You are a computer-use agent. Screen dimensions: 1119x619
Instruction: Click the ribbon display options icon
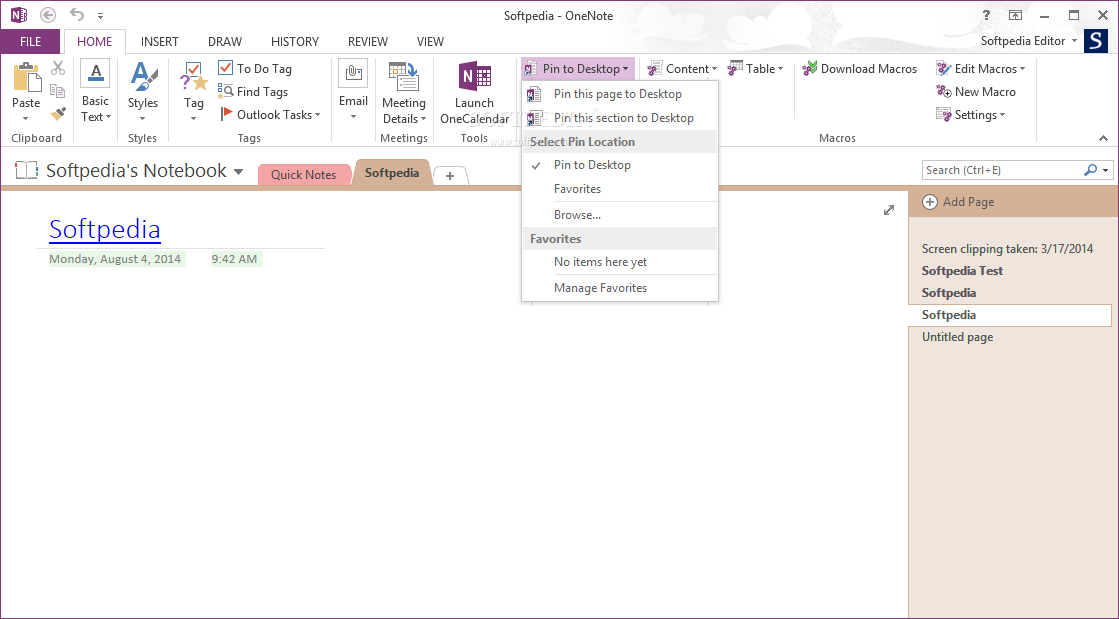(x=1015, y=15)
